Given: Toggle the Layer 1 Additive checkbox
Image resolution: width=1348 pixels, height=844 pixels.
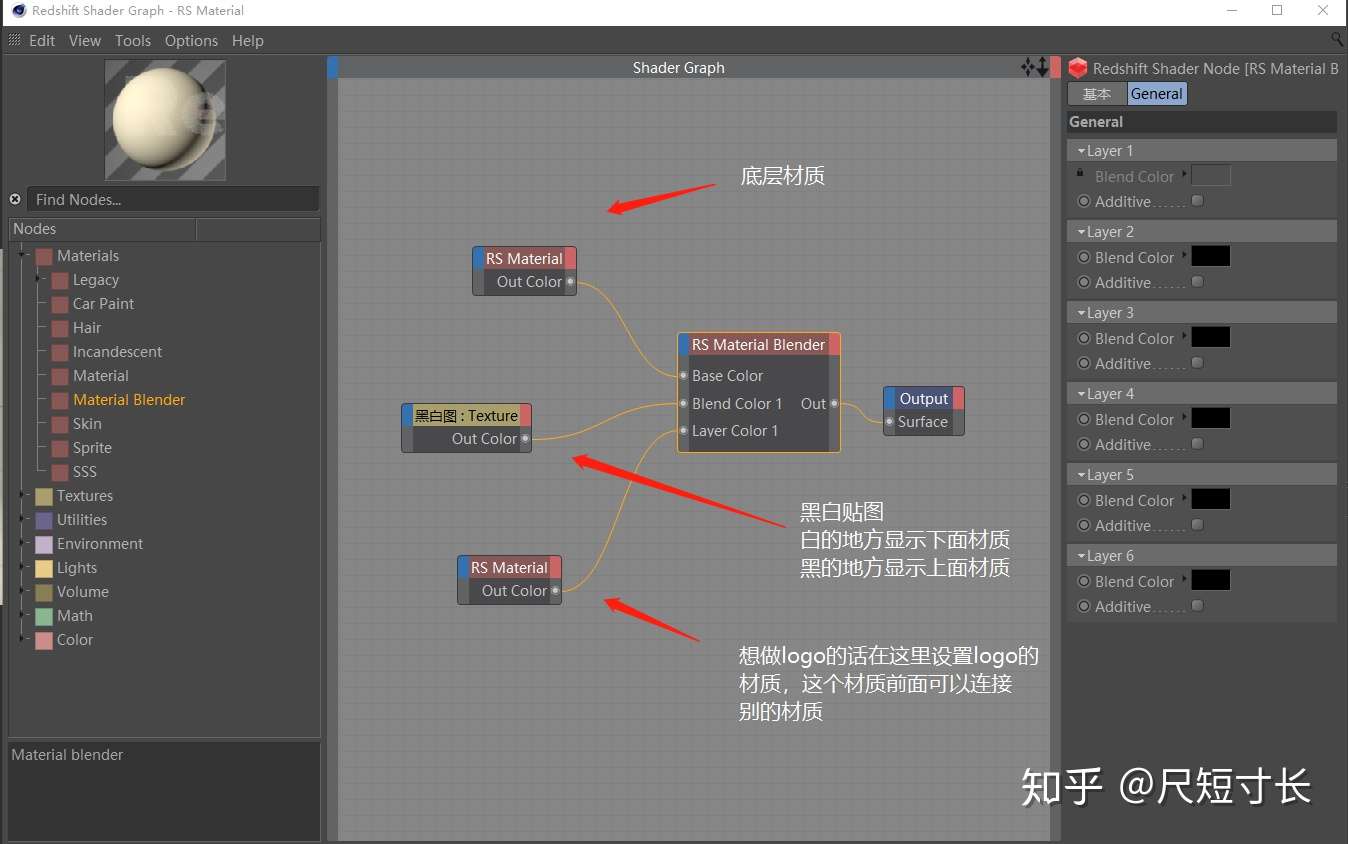Looking at the screenshot, I should (x=1198, y=200).
